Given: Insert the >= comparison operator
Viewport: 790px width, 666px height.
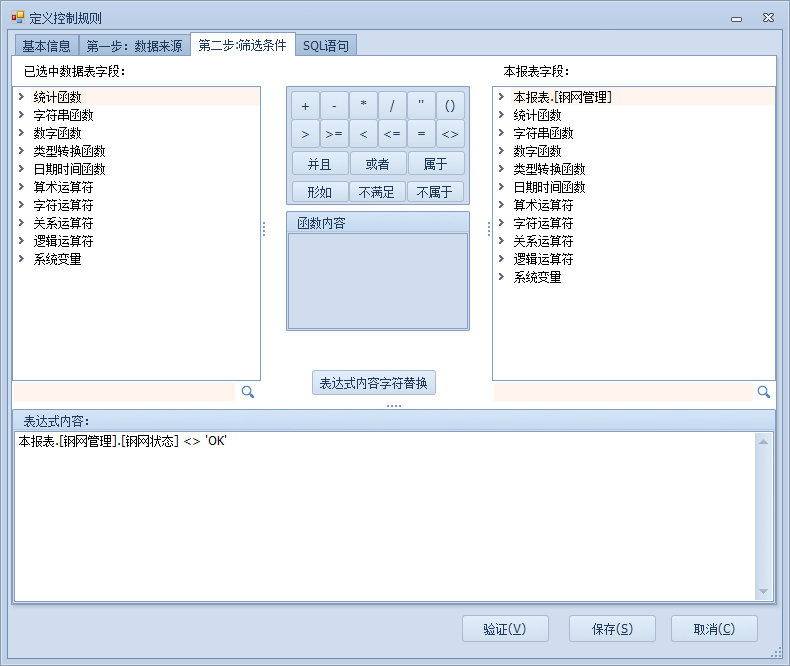Looking at the screenshot, I should click(334, 134).
